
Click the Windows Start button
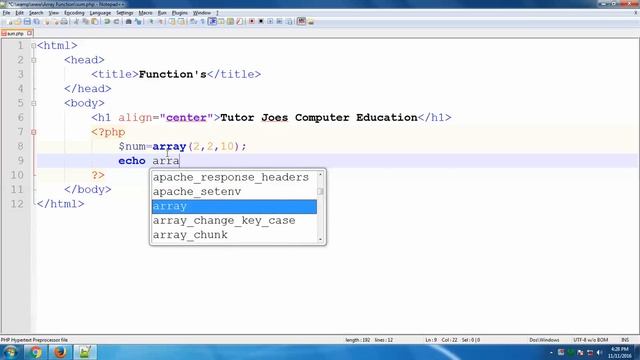[x=10, y=352]
